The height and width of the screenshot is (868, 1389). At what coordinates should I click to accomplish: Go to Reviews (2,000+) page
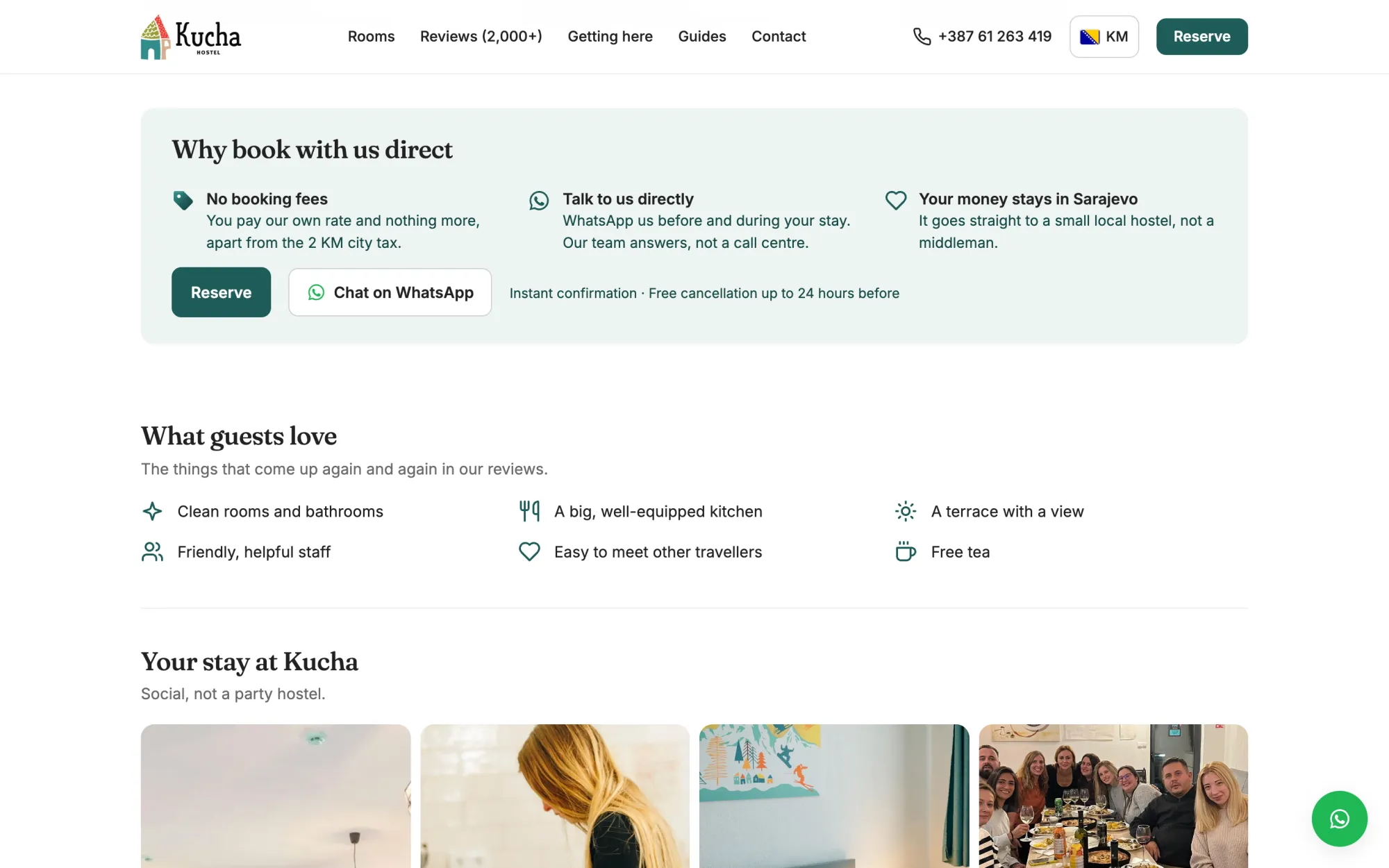pos(481,37)
